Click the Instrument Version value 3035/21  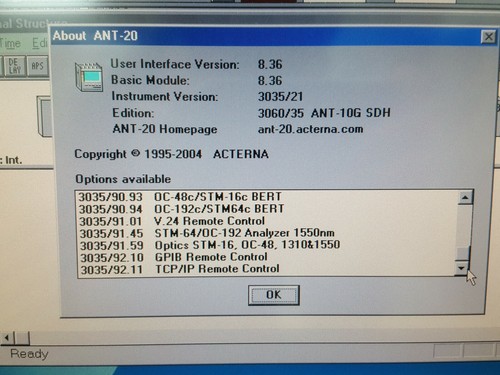click(x=280, y=97)
